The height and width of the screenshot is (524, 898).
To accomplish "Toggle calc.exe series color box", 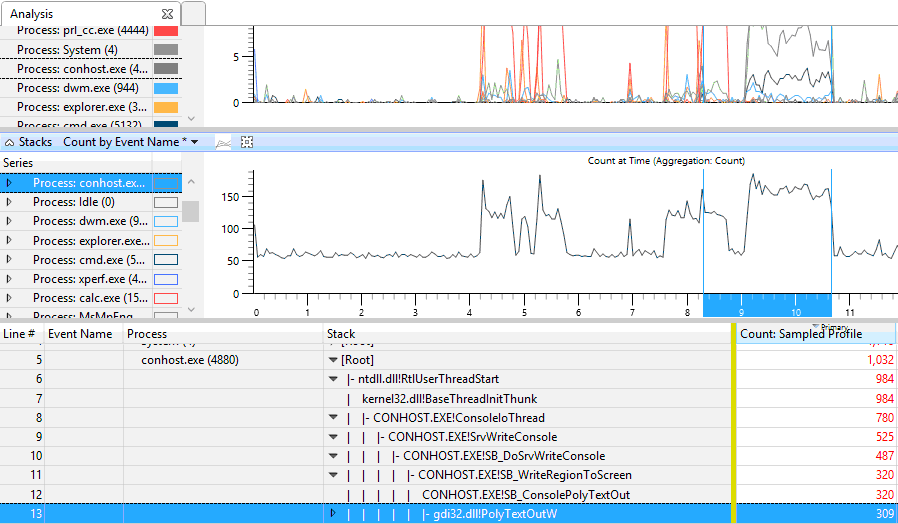I will pyautogui.click(x=166, y=298).
